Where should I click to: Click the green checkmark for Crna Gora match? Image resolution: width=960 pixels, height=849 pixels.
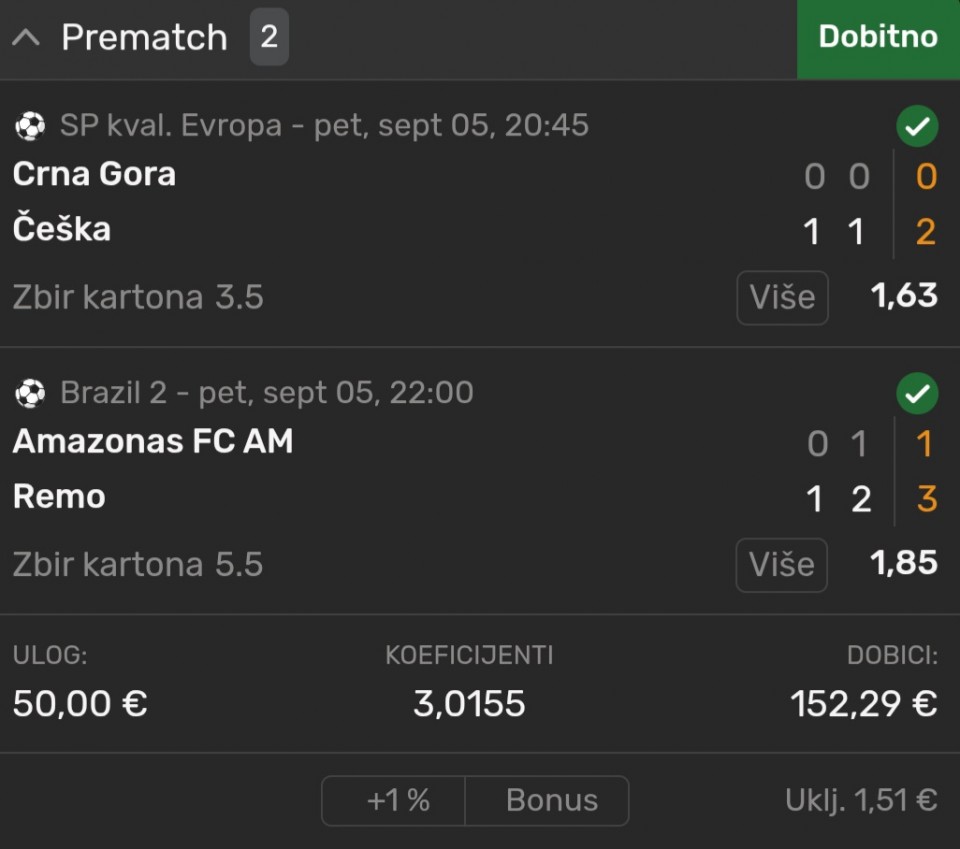click(x=917, y=127)
